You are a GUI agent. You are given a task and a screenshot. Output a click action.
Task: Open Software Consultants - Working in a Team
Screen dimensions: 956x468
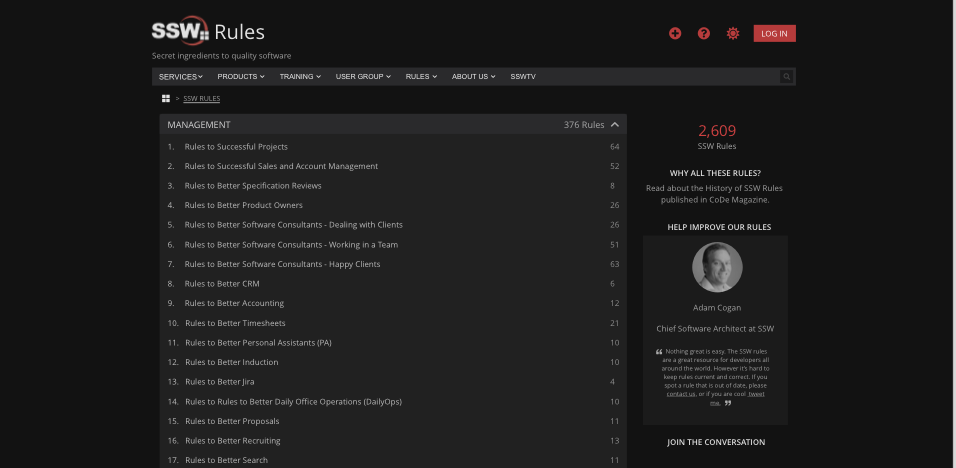(291, 245)
